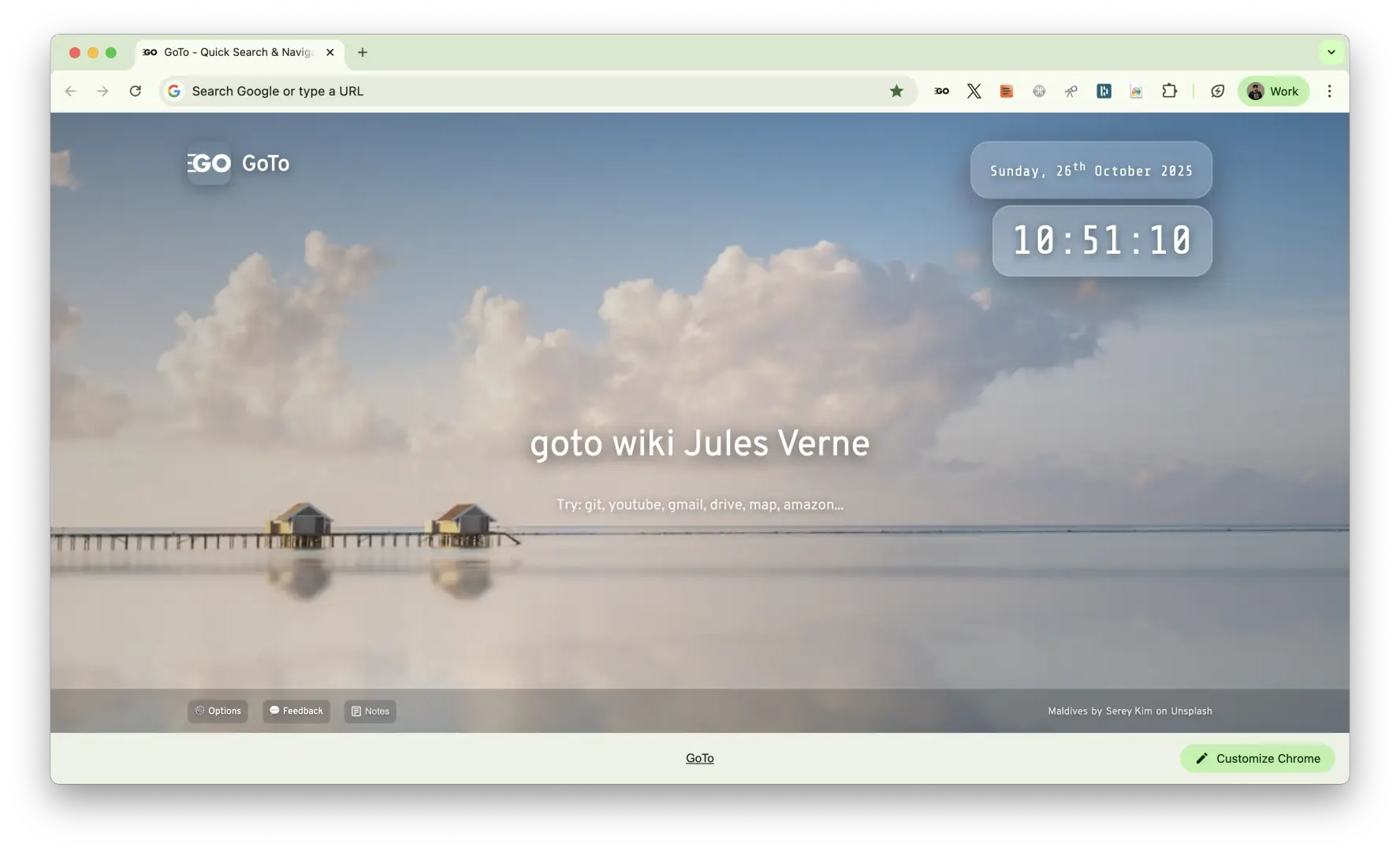1400x851 pixels.
Task: Reload the page
Action: [x=136, y=91]
